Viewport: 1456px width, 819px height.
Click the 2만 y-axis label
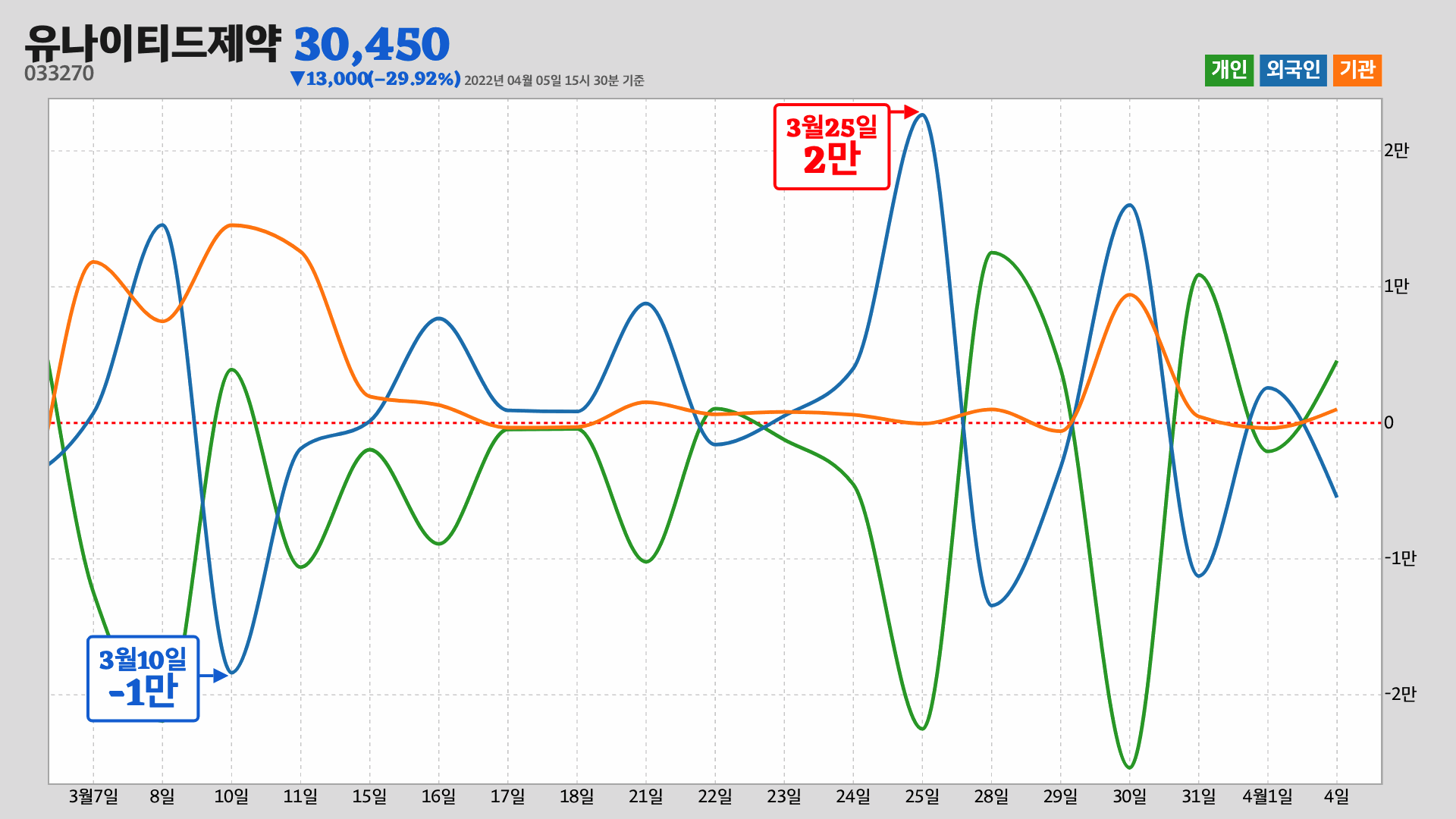pos(1396,150)
